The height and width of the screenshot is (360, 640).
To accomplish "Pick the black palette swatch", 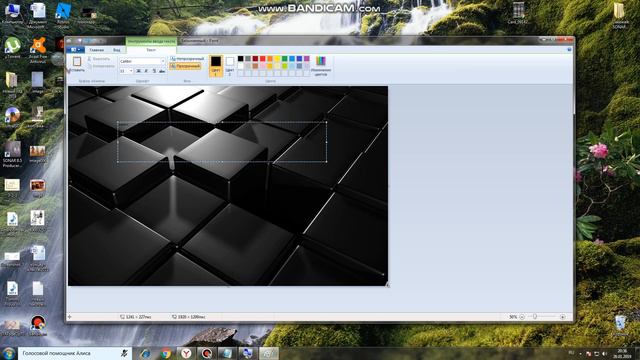I will [x=240, y=59].
